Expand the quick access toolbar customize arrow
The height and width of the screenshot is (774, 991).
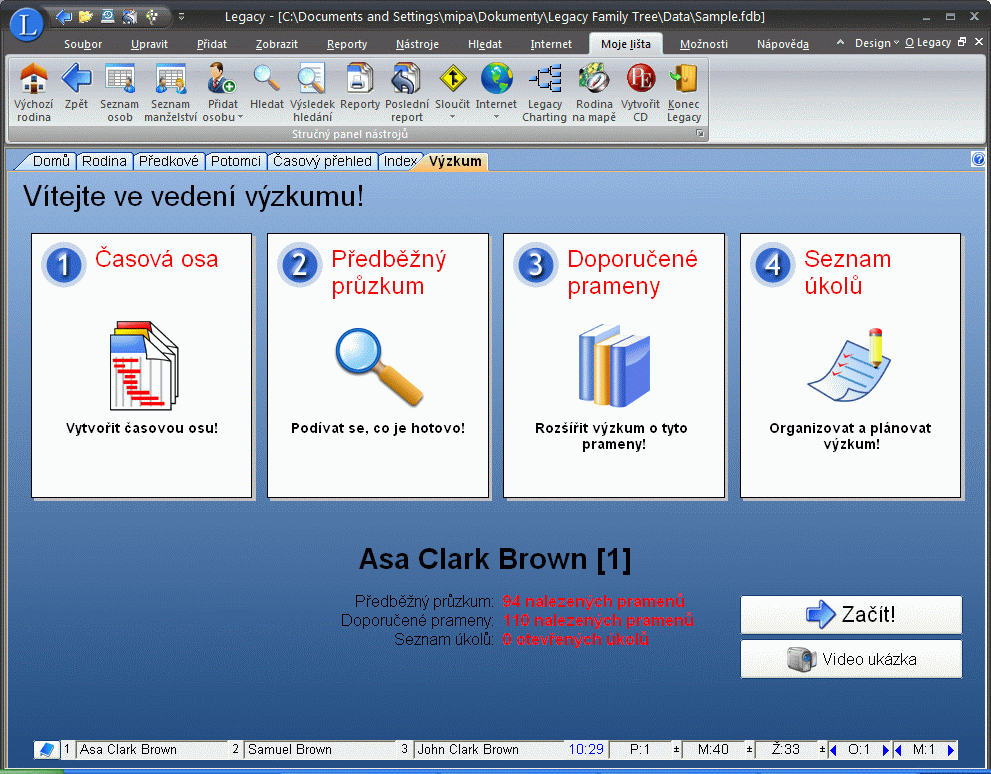tap(181, 17)
